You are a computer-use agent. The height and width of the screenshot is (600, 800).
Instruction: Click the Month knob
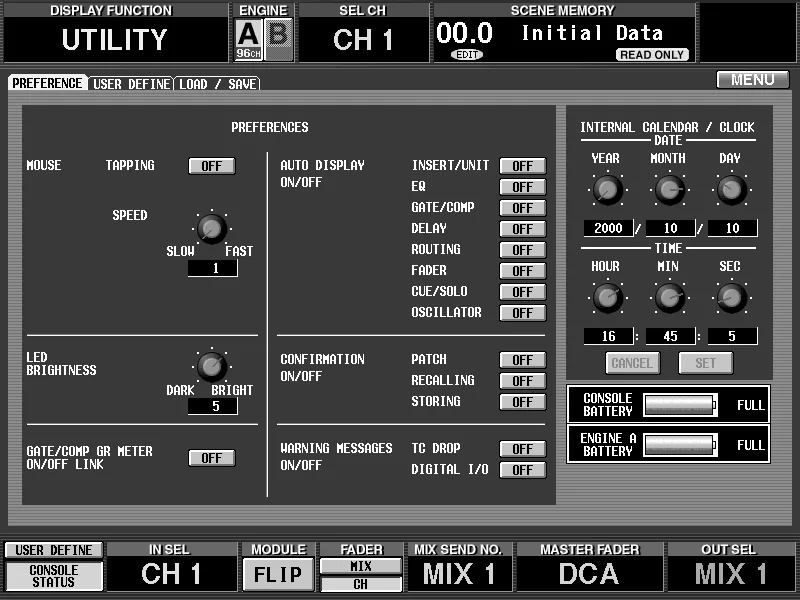(669, 190)
